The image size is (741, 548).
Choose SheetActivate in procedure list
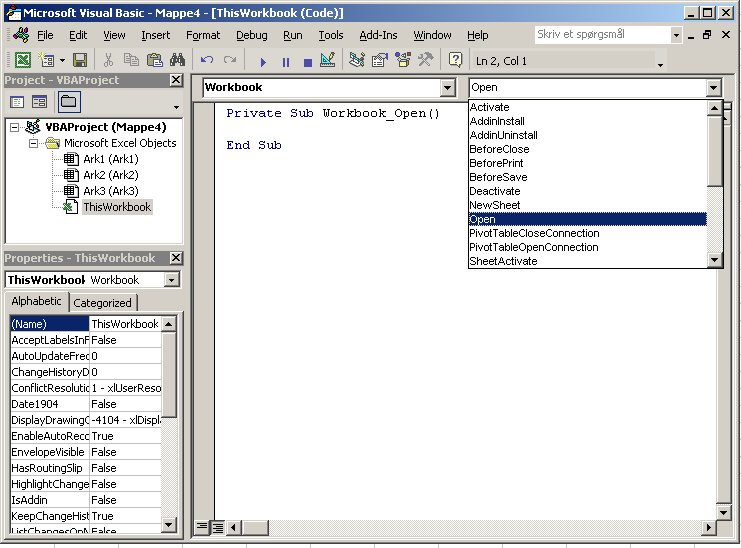tap(587, 261)
